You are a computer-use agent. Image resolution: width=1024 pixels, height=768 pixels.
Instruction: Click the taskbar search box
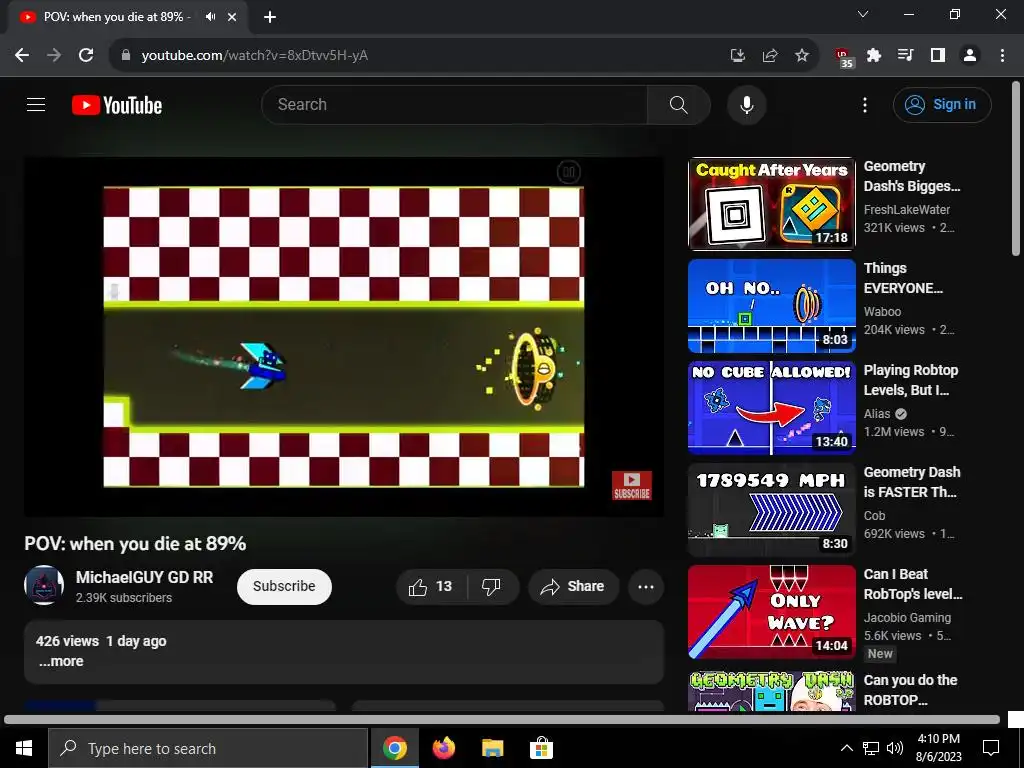tap(208, 748)
